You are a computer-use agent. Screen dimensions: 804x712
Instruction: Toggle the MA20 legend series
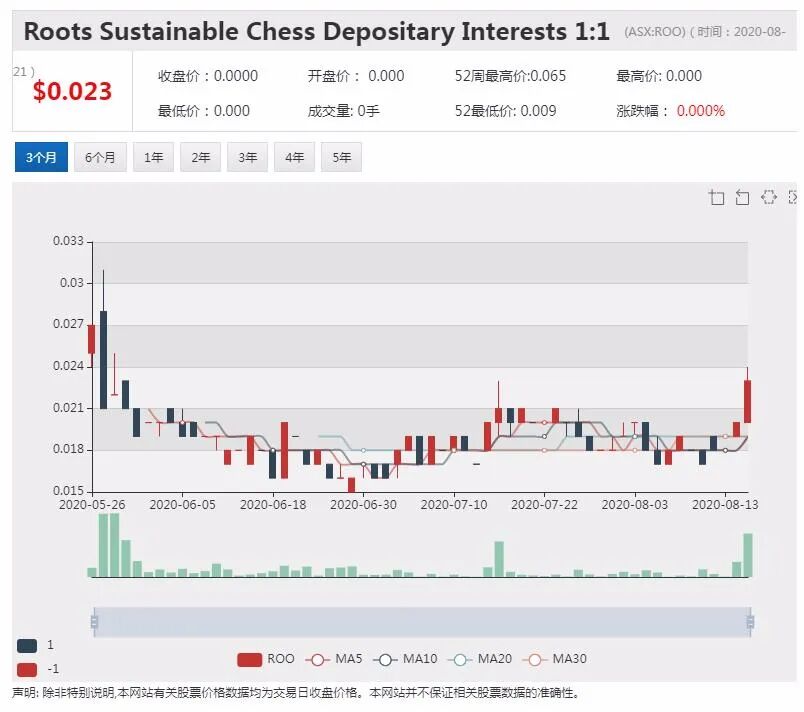[x=479, y=659]
